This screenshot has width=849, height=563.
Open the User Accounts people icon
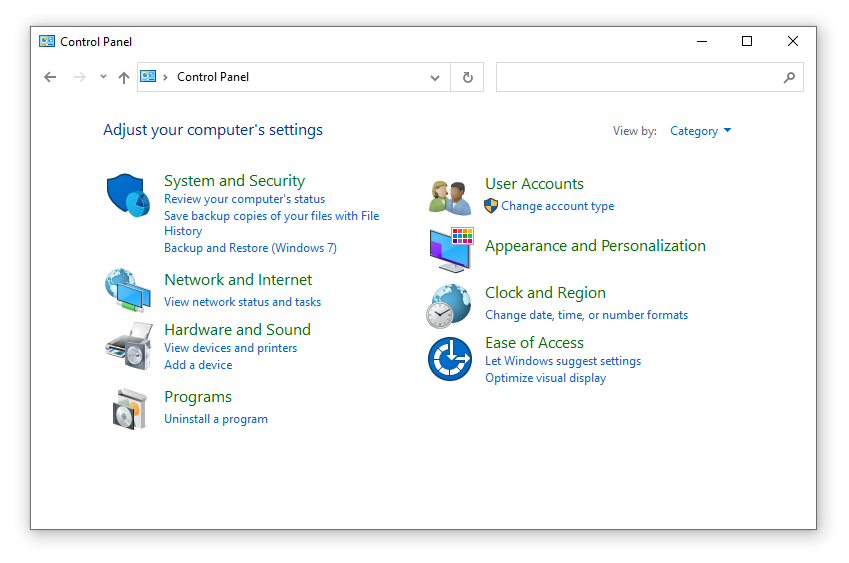pos(449,198)
